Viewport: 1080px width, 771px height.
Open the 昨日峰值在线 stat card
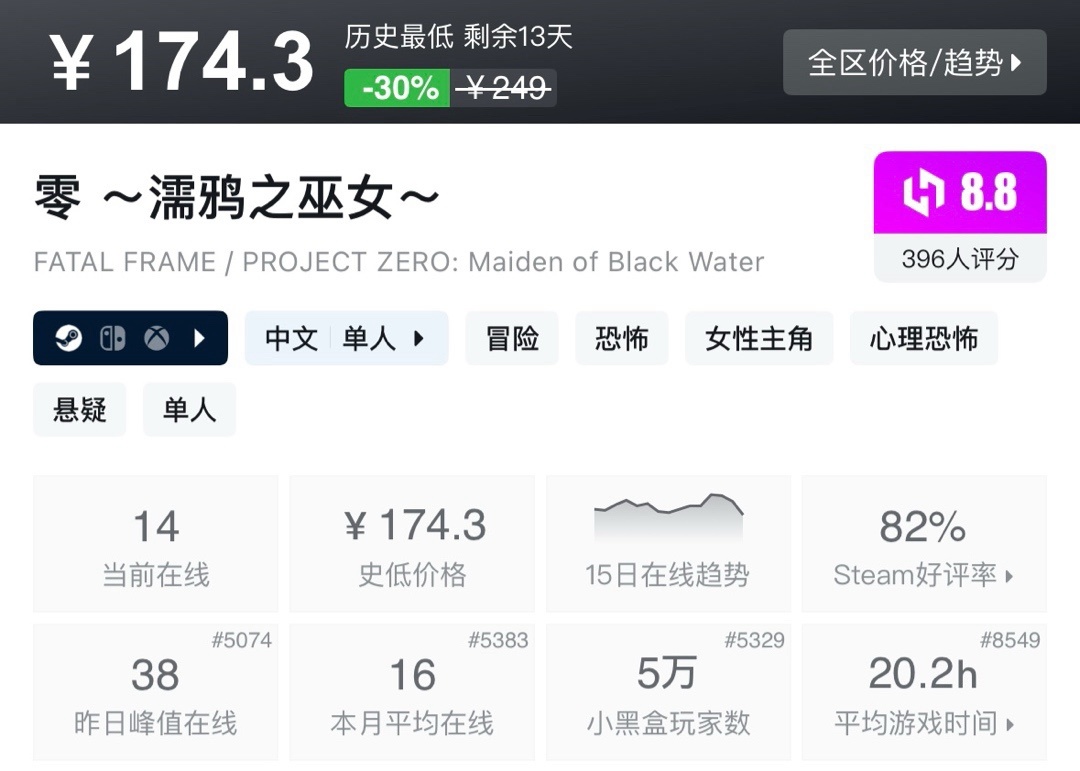[156, 692]
